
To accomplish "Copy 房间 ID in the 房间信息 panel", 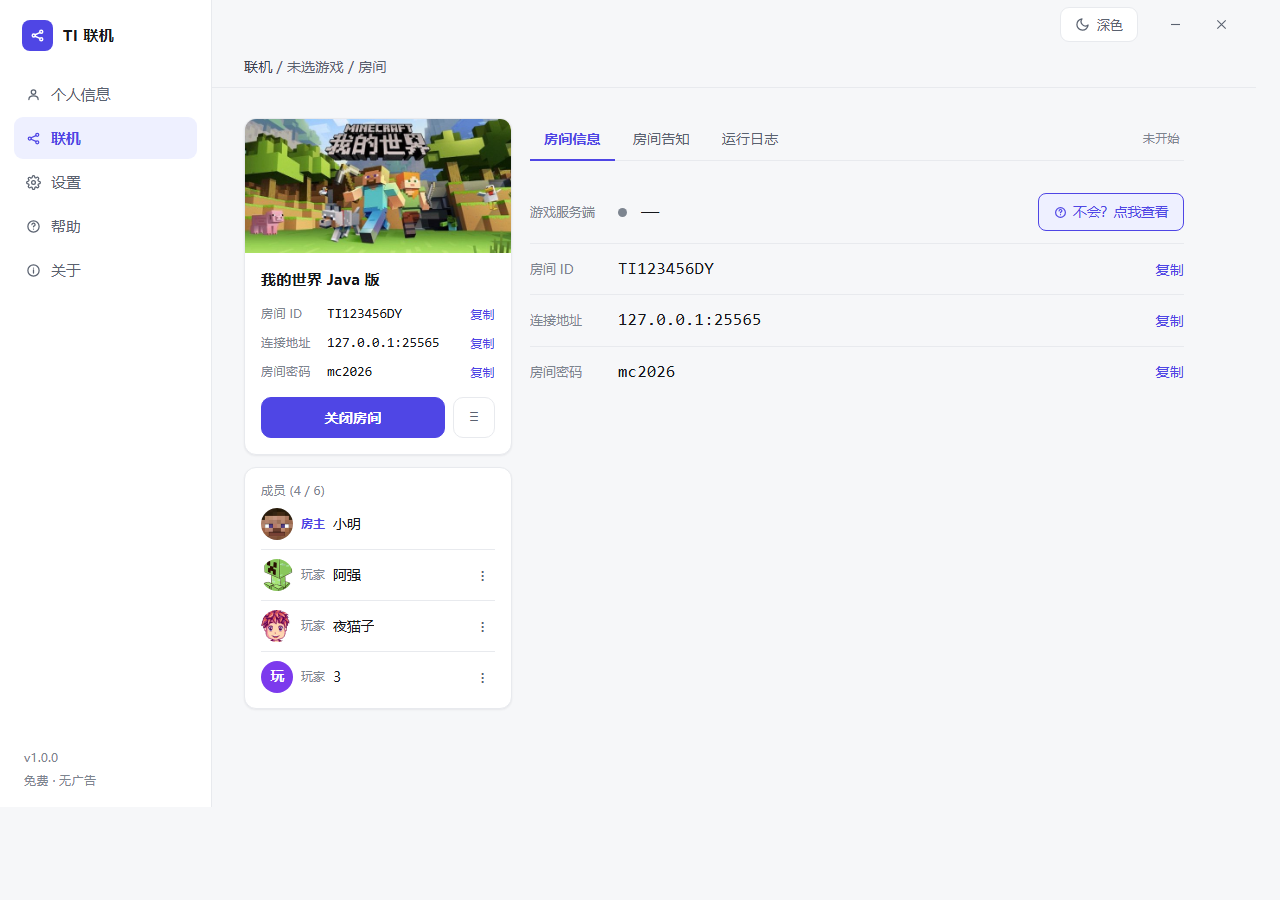I will click(1169, 270).
